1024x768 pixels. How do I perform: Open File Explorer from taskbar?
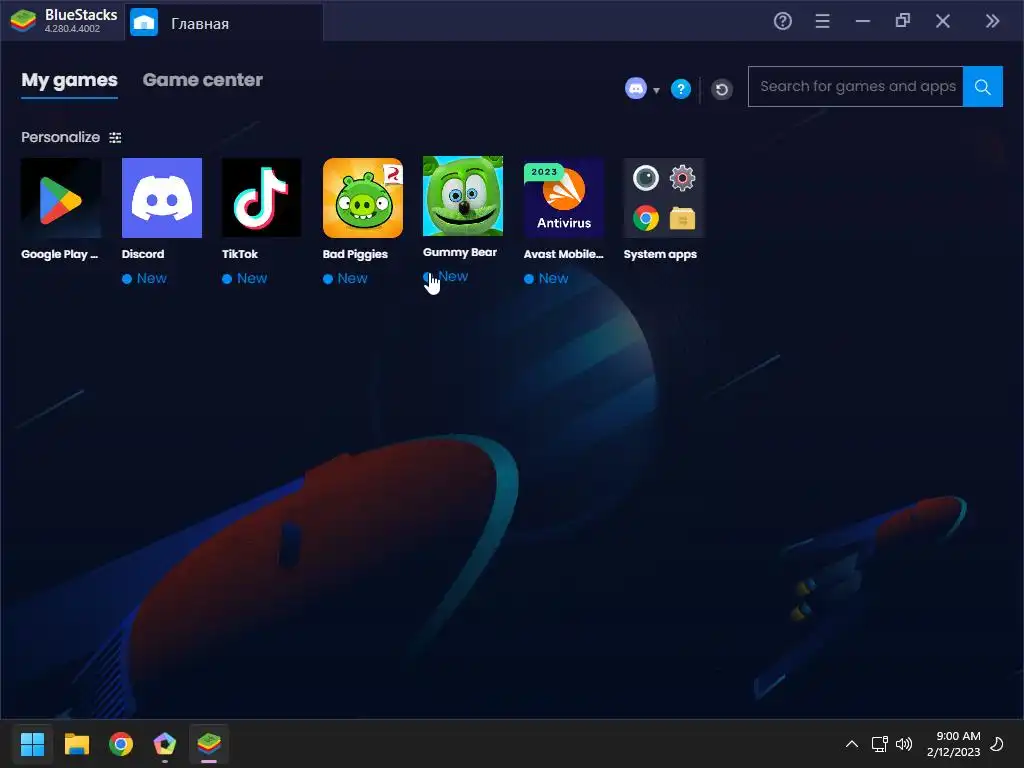pyautogui.click(x=76, y=743)
